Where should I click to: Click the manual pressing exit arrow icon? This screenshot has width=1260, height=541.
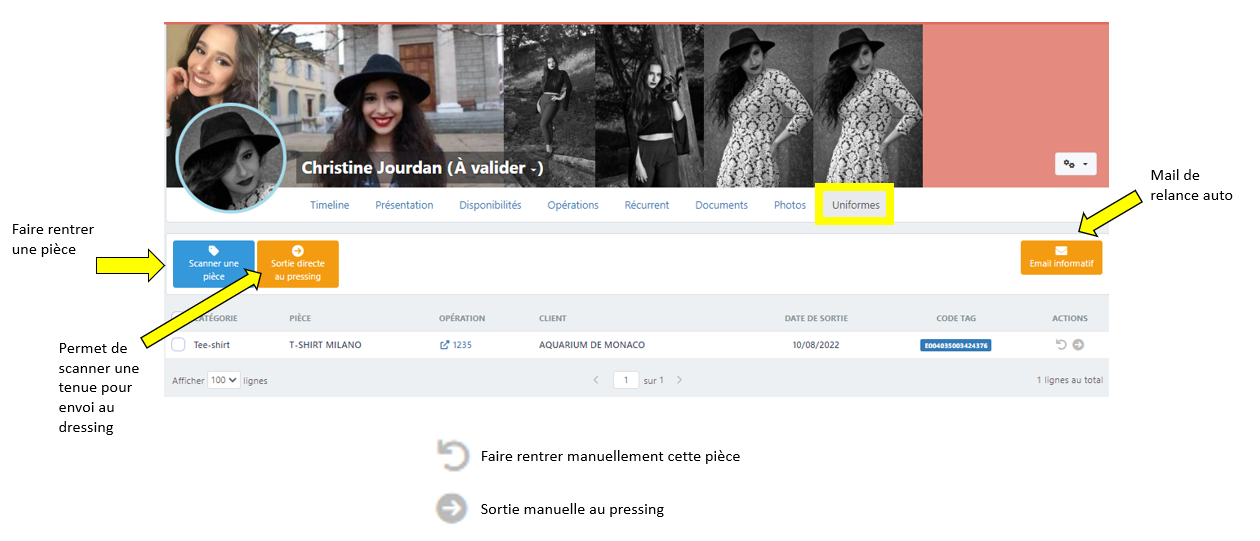tap(1078, 345)
